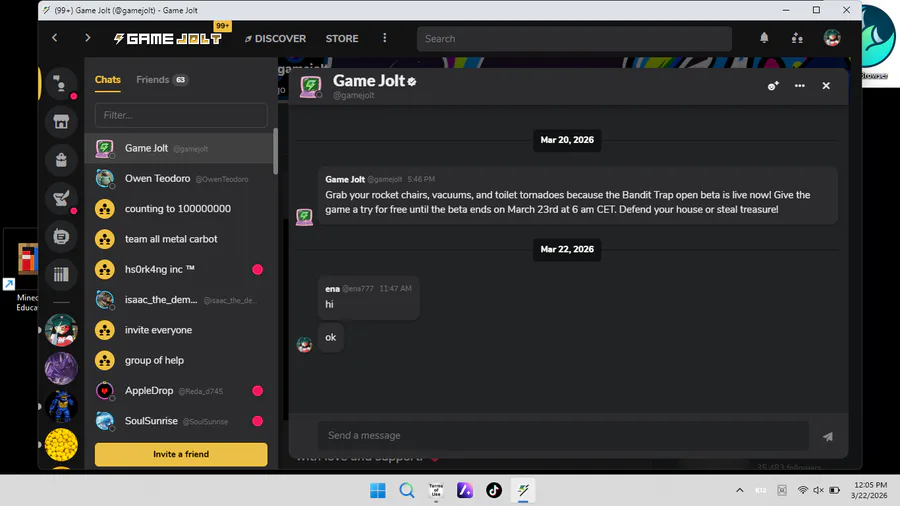Open Windows Start menu
The height and width of the screenshot is (506, 900).
click(378, 491)
